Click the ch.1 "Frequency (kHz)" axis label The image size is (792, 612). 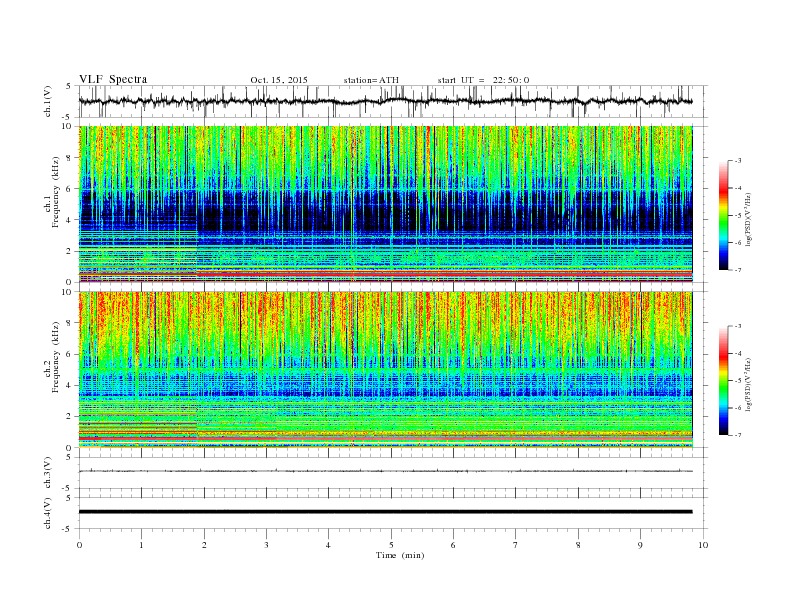coord(56,192)
